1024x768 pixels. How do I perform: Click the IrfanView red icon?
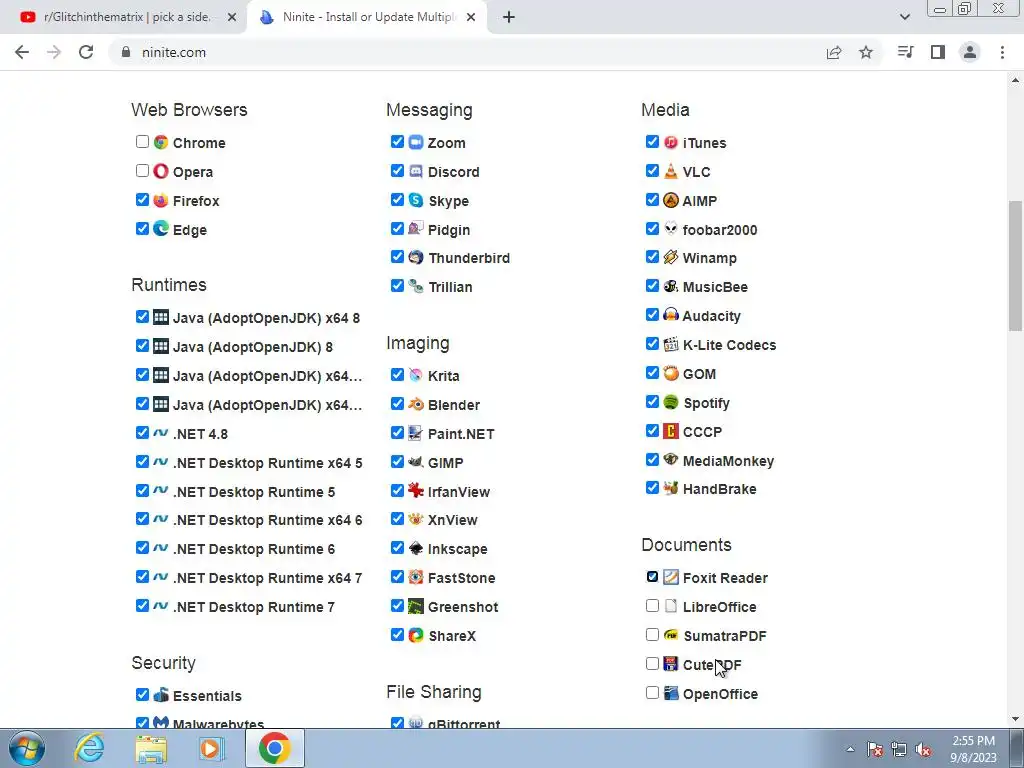[x=416, y=490]
